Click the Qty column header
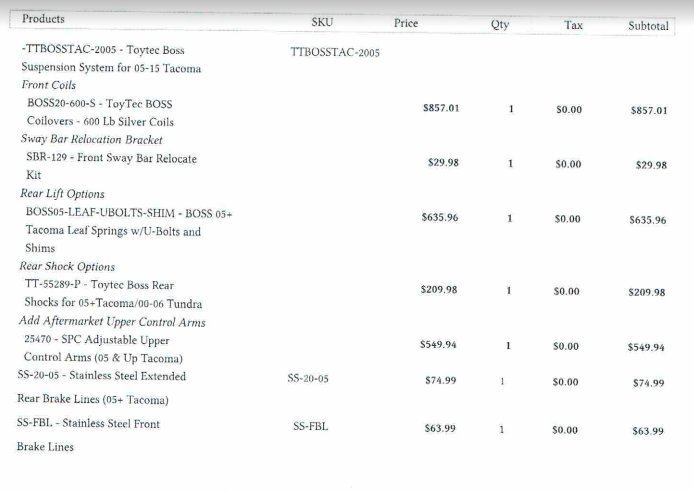 point(500,24)
